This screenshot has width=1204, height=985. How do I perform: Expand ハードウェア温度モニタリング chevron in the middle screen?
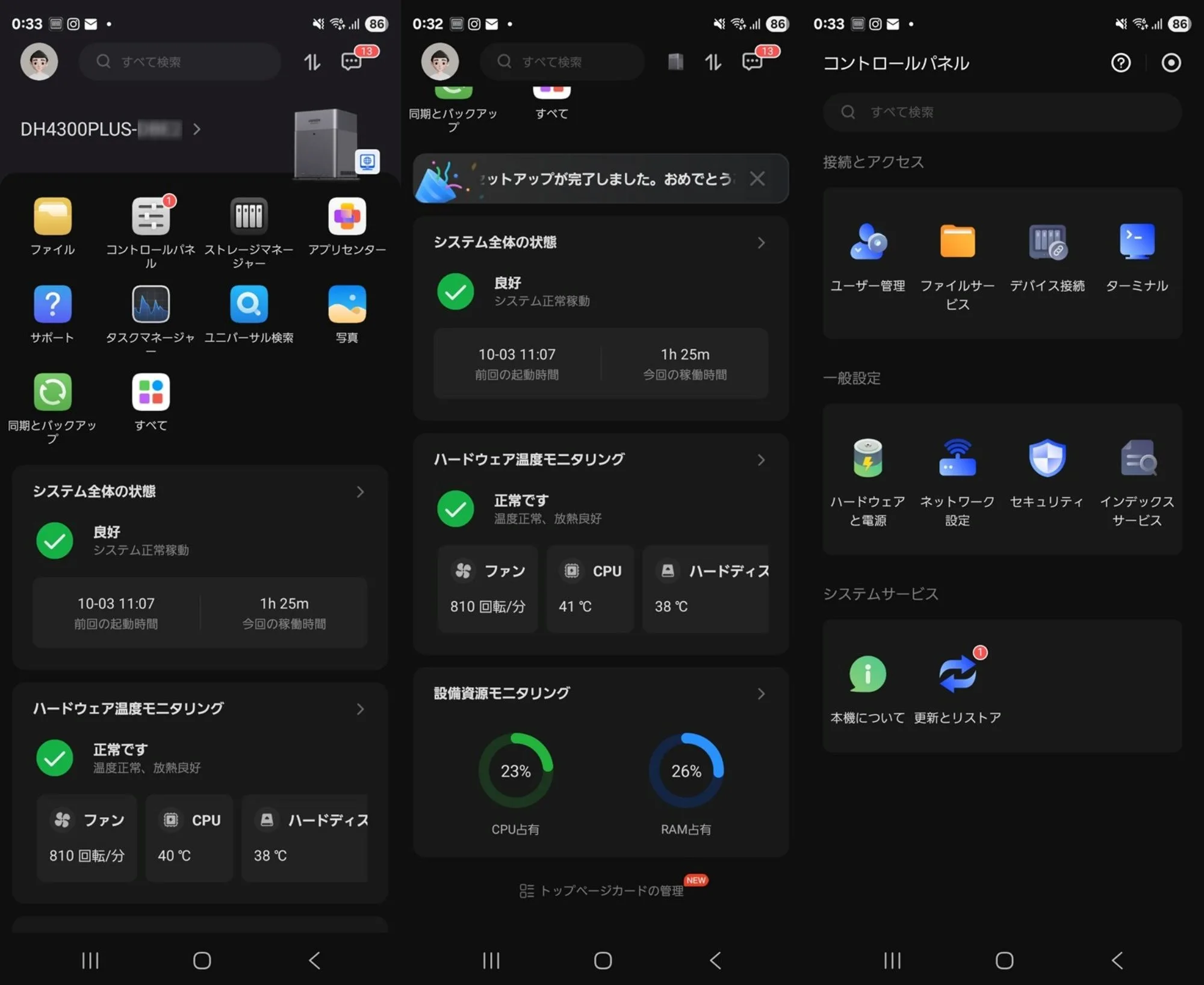click(761, 460)
